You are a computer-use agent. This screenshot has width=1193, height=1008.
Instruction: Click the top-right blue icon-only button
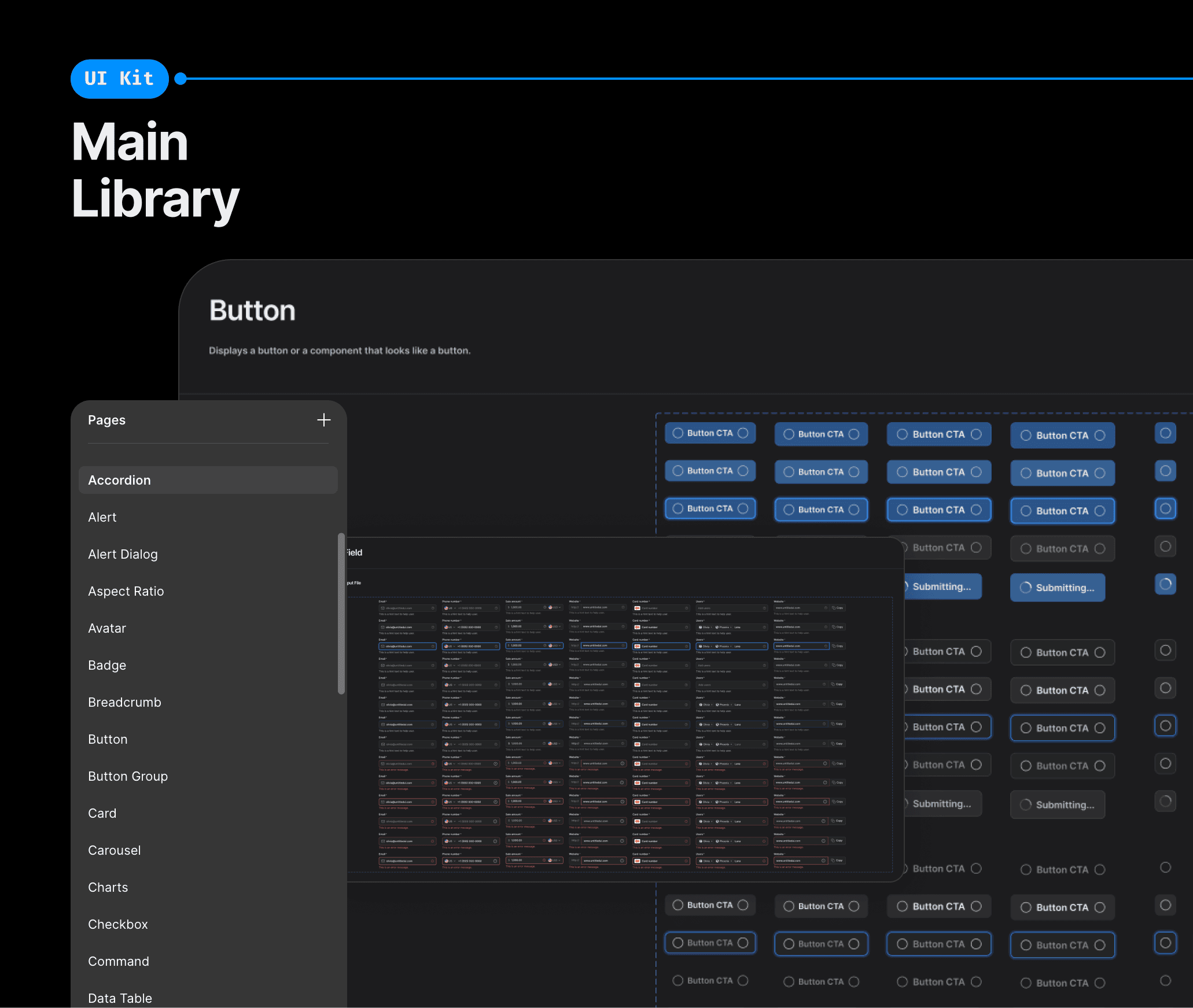click(1165, 433)
